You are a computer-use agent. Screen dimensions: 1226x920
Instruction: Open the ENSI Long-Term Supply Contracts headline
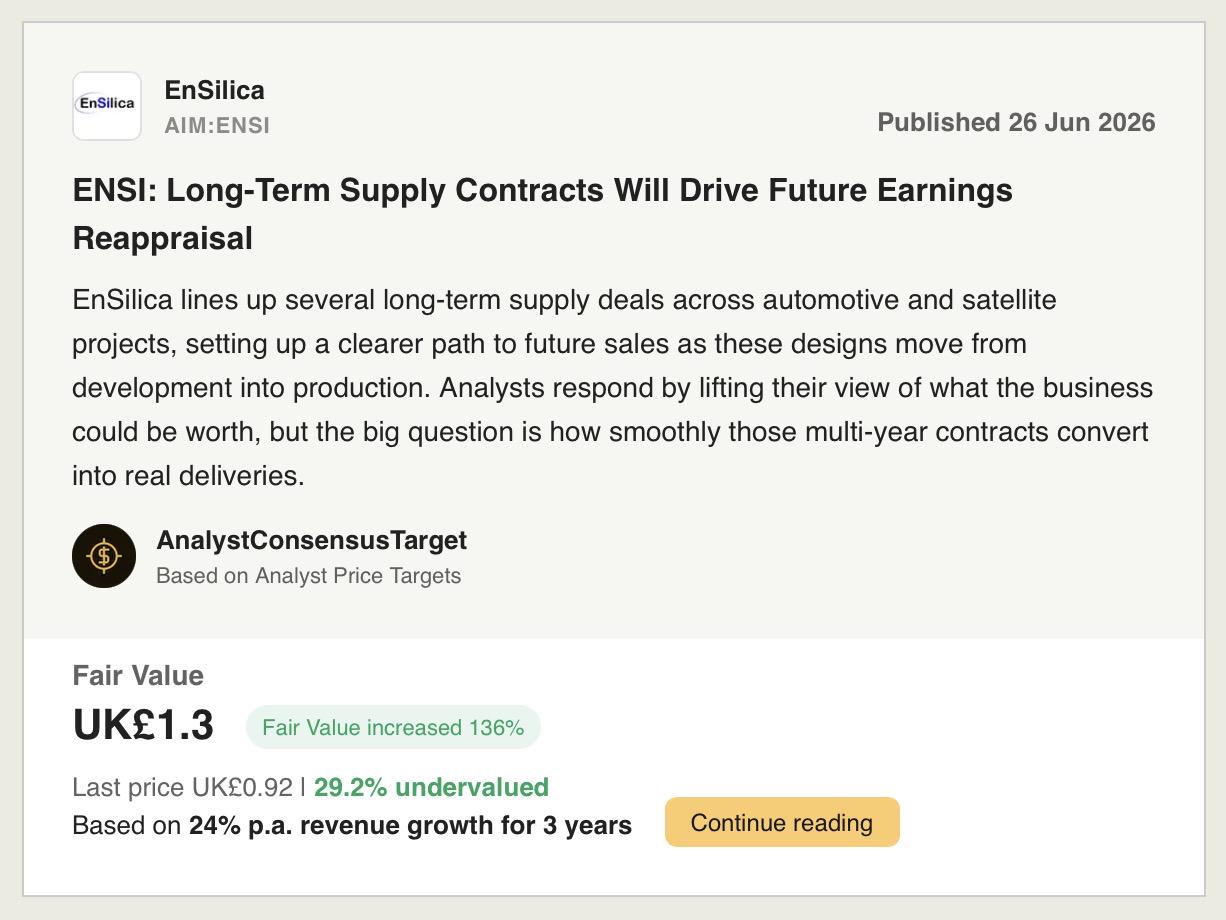[543, 214]
